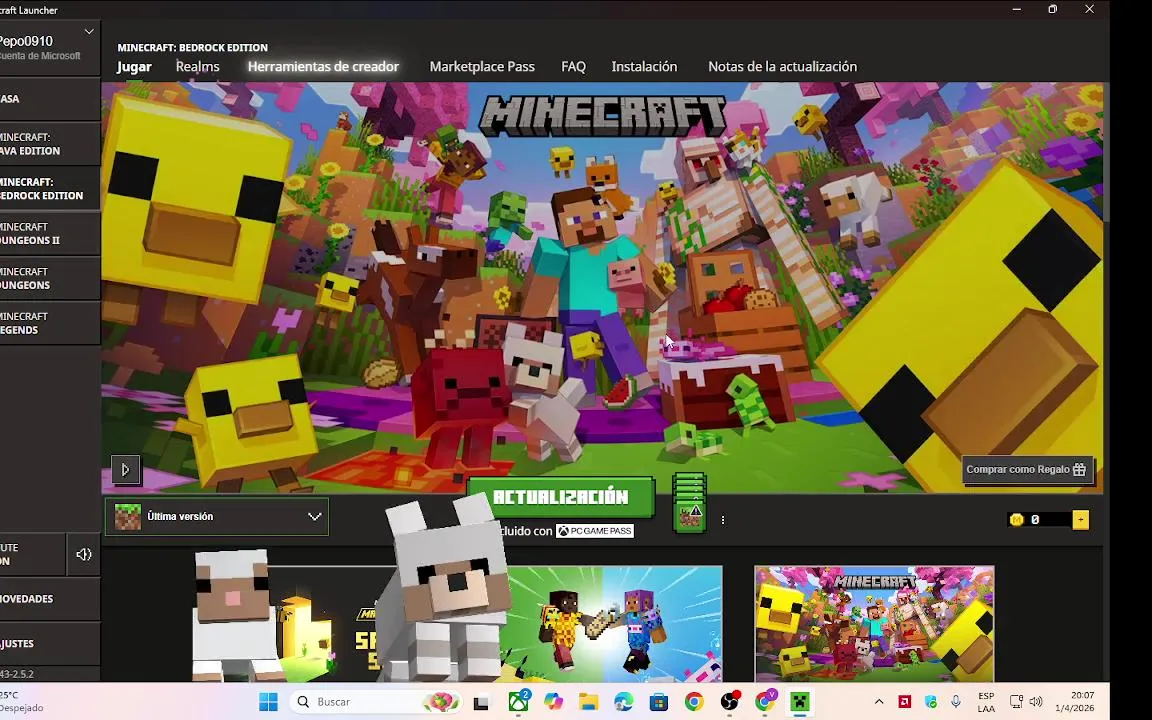Open Ajustes in the sidebar
This screenshot has height=720, width=1152.
[50, 644]
